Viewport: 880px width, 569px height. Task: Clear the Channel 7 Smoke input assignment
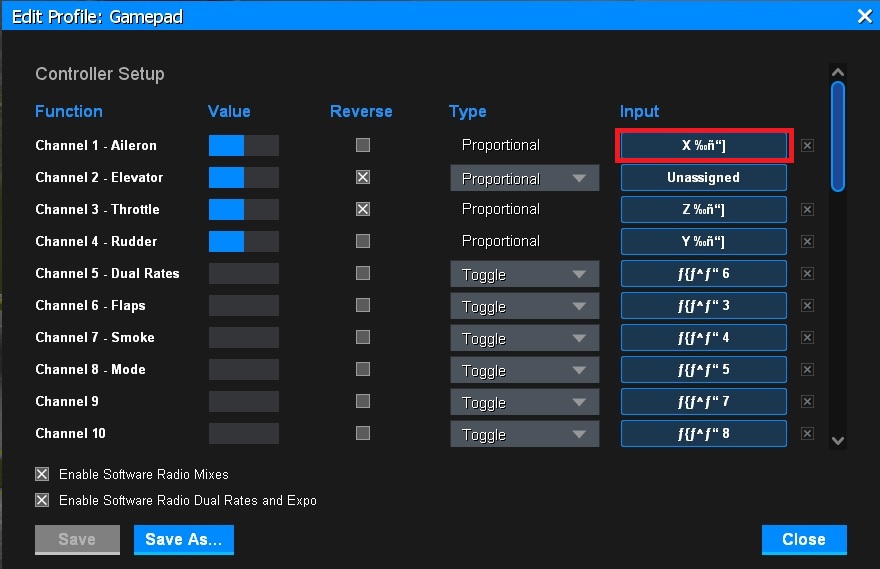click(807, 338)
